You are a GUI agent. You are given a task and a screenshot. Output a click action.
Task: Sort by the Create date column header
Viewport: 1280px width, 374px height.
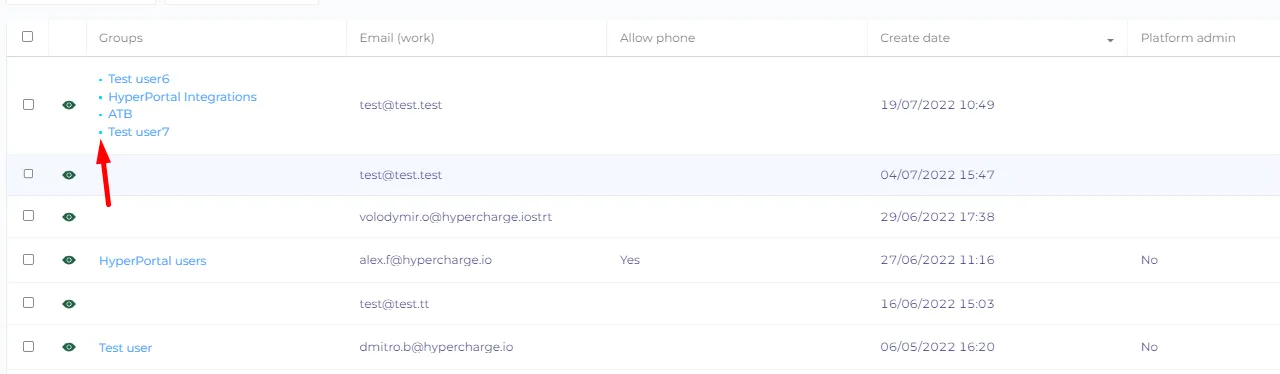(915, 38)
